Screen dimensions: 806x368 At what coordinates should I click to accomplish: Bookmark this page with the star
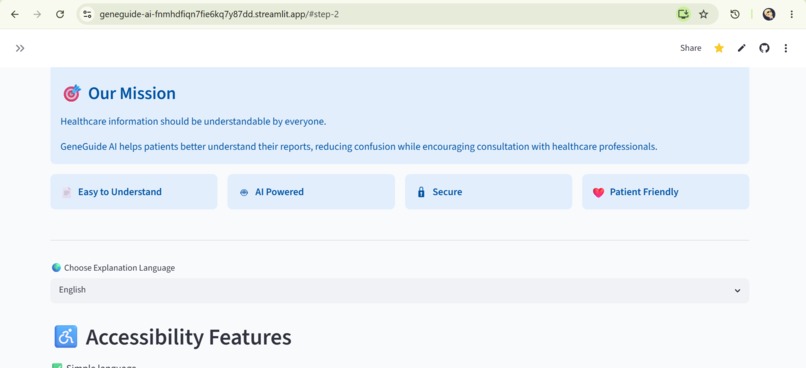704,14
